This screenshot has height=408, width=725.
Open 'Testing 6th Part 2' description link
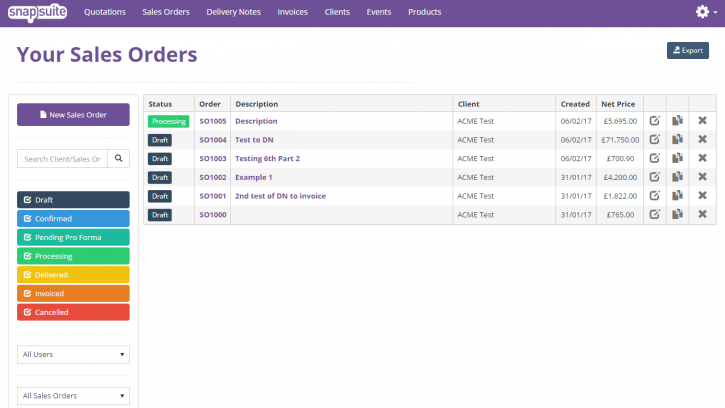tap(267, 159)
